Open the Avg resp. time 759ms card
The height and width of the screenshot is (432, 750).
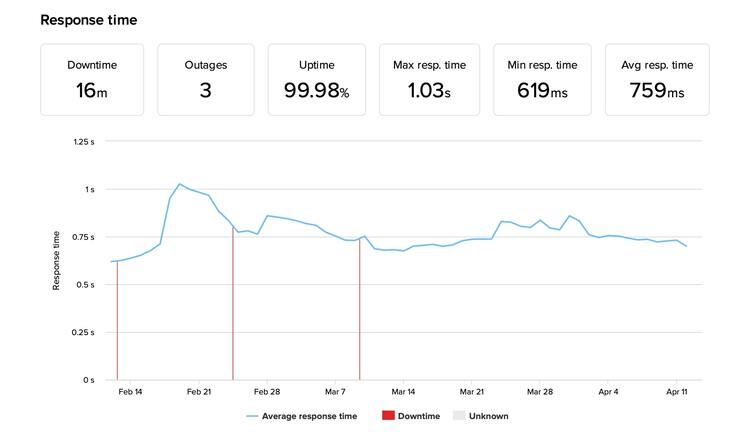pos(657,79)
